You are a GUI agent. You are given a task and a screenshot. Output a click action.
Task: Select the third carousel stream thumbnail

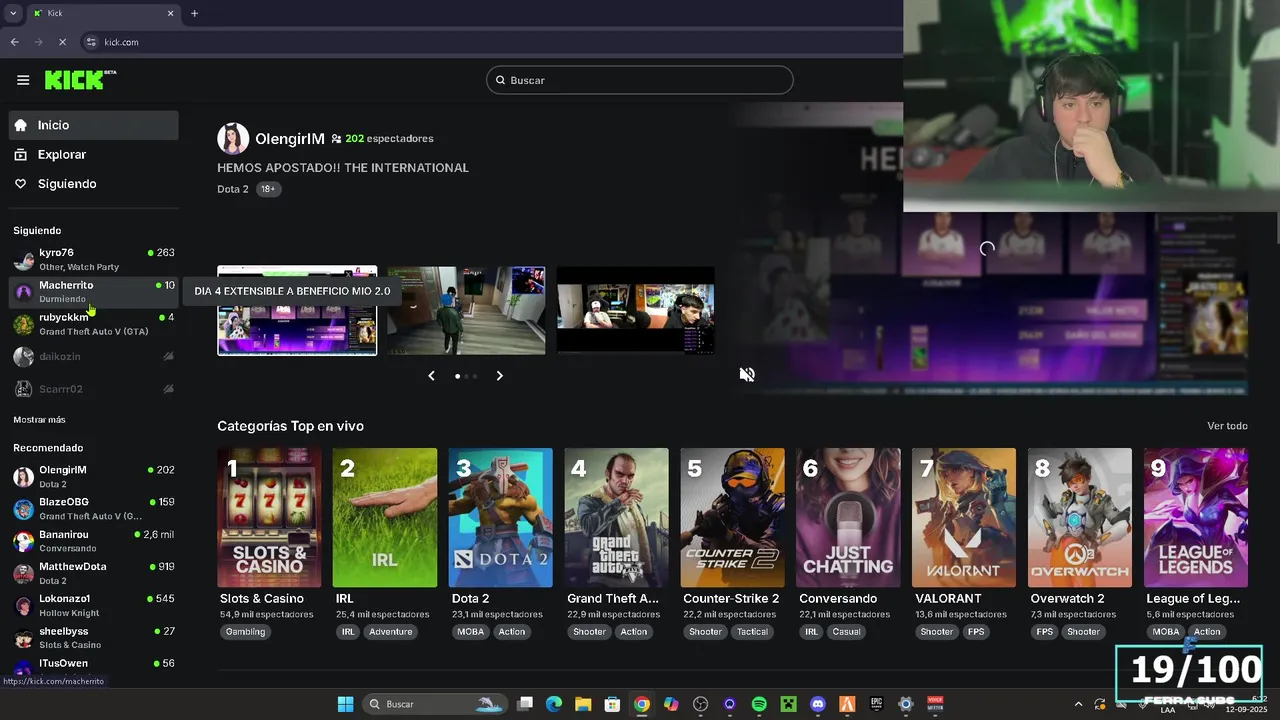click(636, 310)
